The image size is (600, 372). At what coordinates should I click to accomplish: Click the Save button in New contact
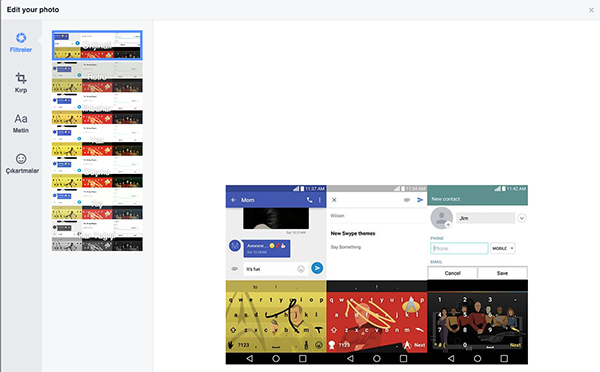502,273
